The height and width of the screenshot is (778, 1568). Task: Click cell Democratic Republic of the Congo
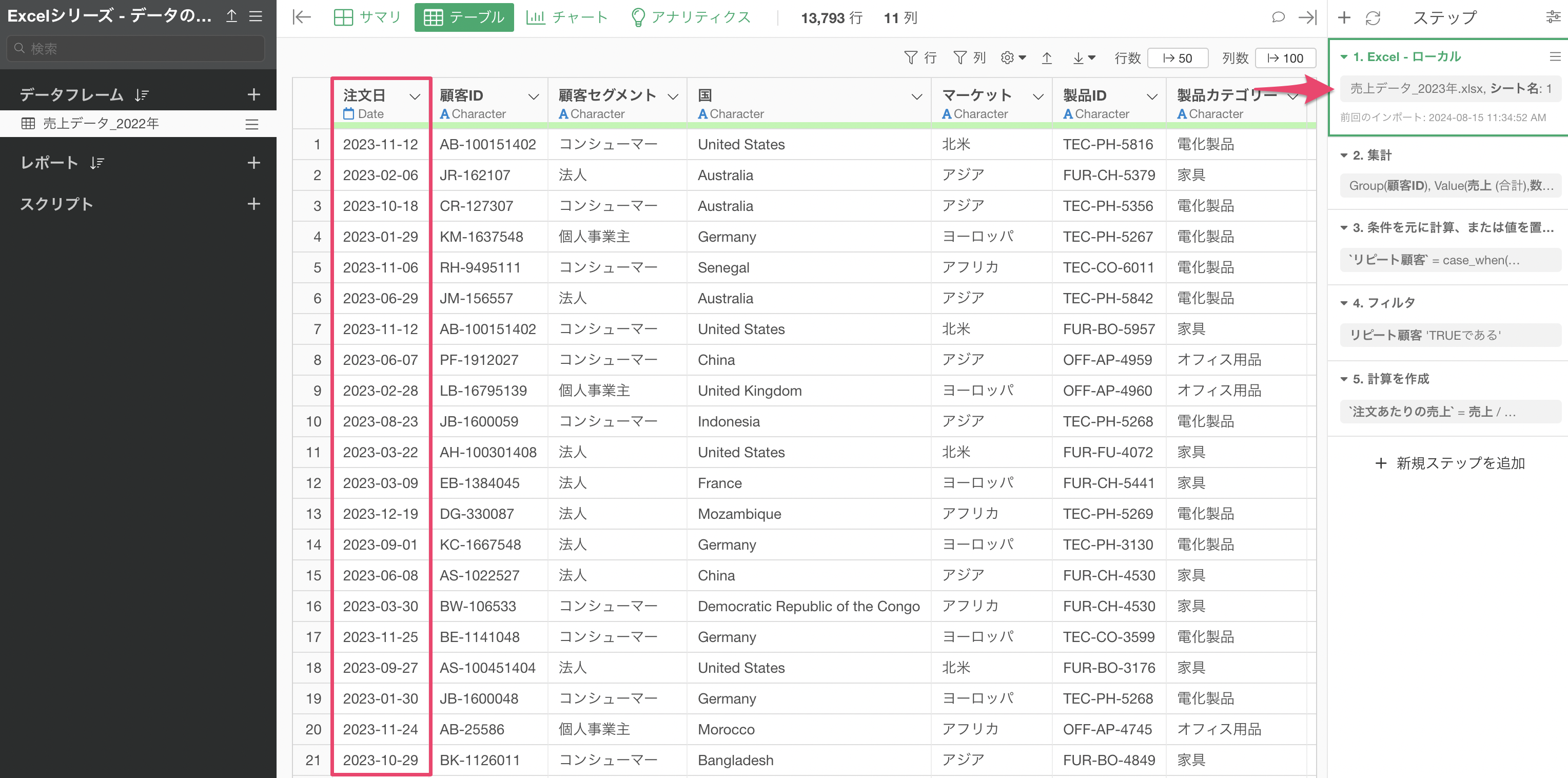[808, 606]
